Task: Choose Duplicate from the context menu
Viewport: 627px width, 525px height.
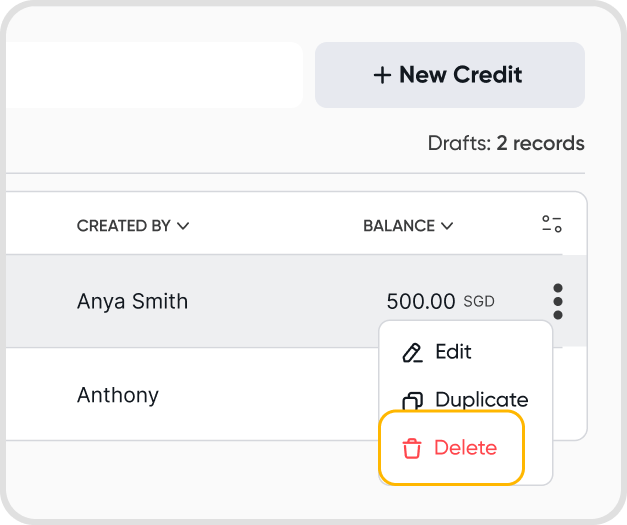Action: [481, 401]
